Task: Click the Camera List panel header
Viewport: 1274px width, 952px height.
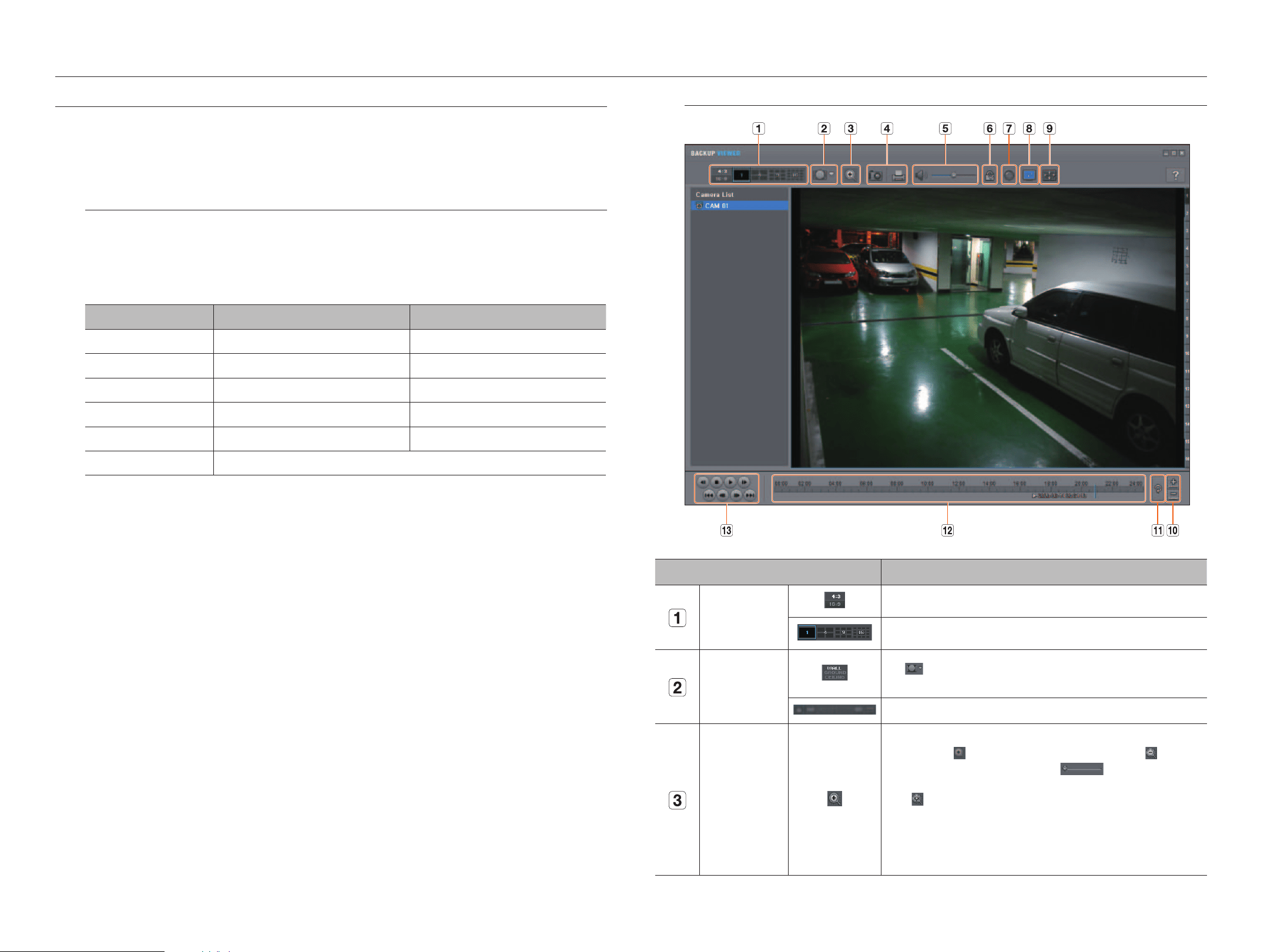Action: tap(715, 195)
